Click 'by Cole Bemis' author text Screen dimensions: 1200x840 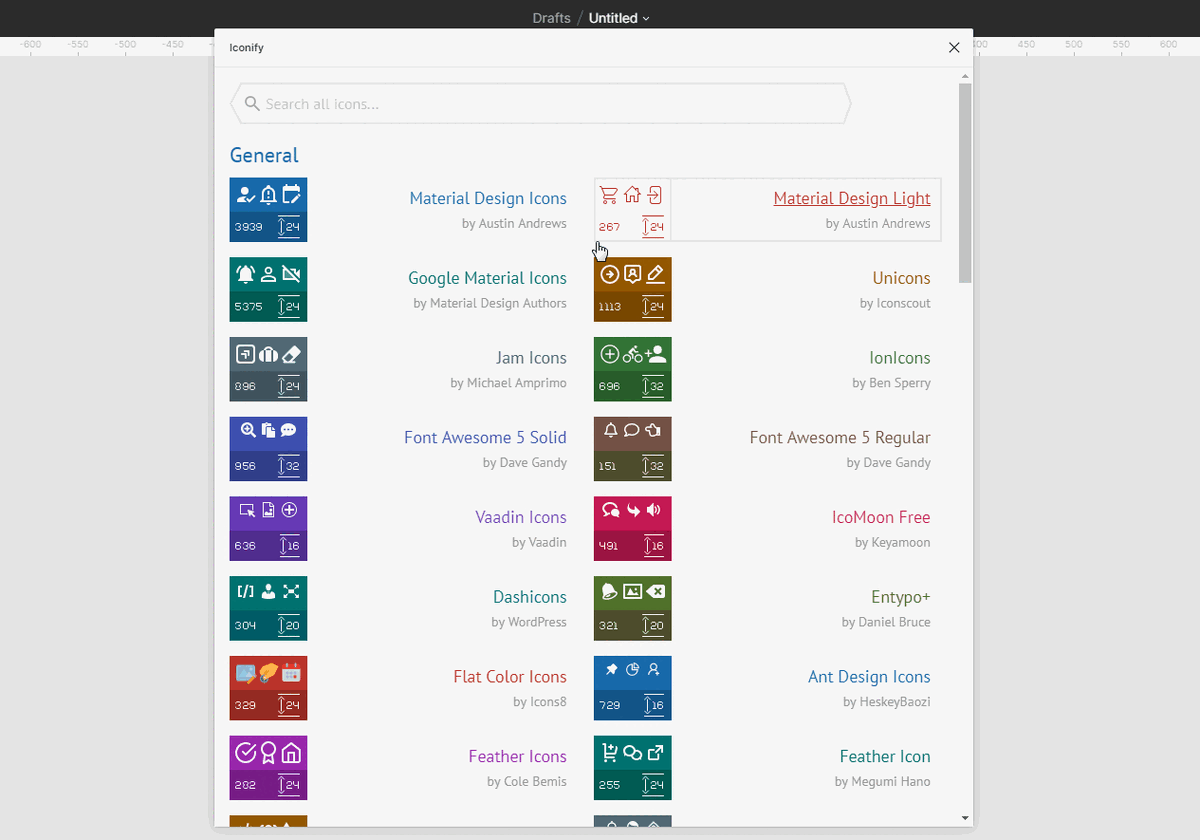coord(527,781)
